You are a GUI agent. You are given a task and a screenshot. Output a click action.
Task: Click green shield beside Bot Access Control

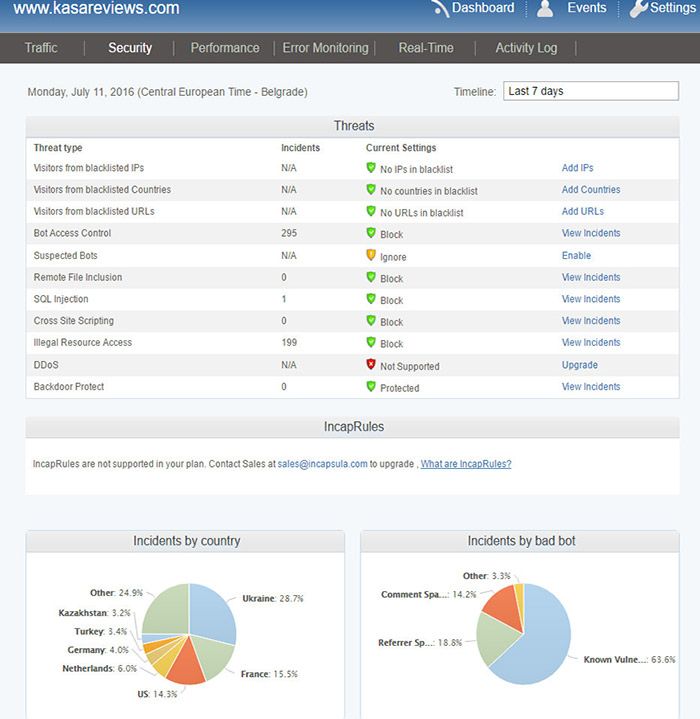point(371,233)
